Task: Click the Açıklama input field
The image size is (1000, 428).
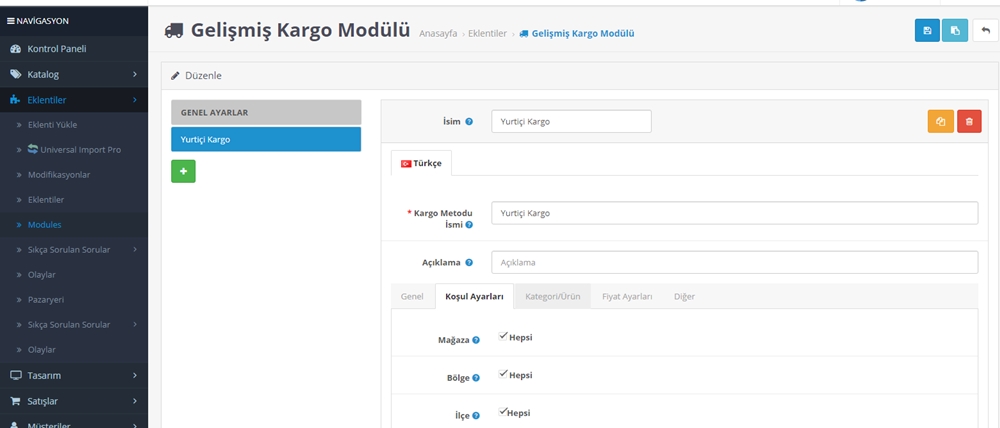Action: pos(735,262)
